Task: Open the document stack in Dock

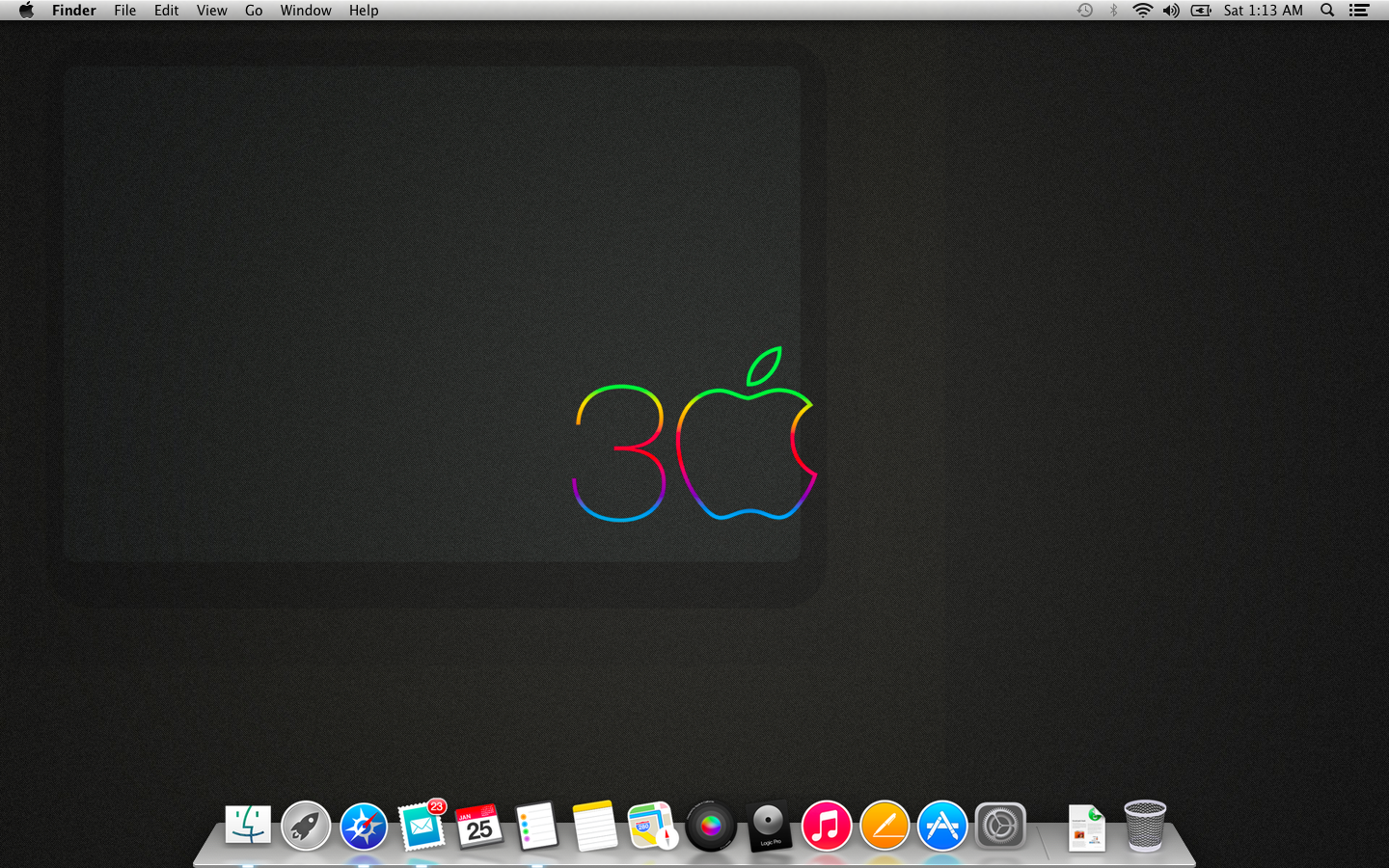Action: click(1087, 827)
